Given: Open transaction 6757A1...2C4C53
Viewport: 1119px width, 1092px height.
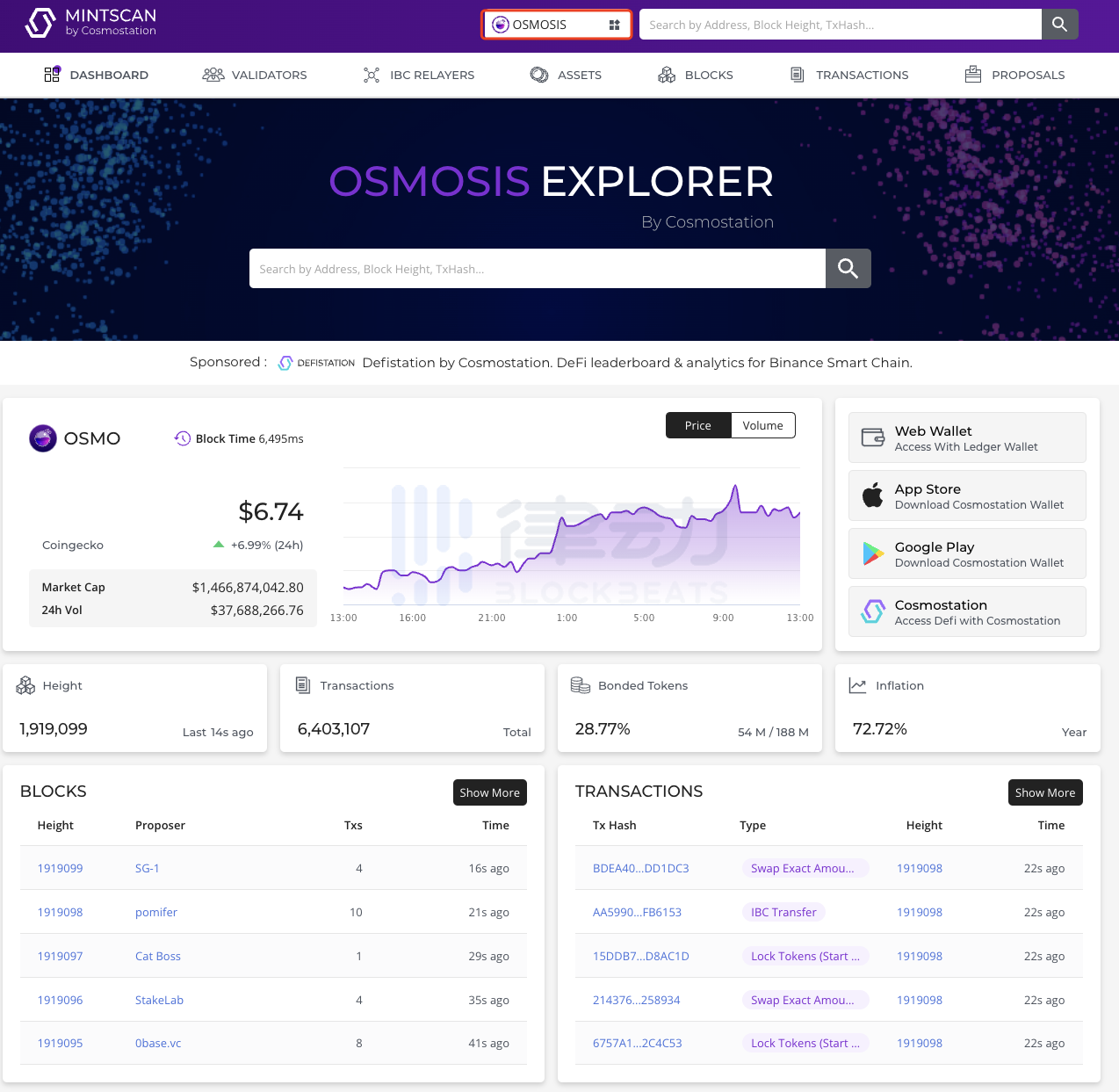Looking at the screenshot, I should point(638,1043).
